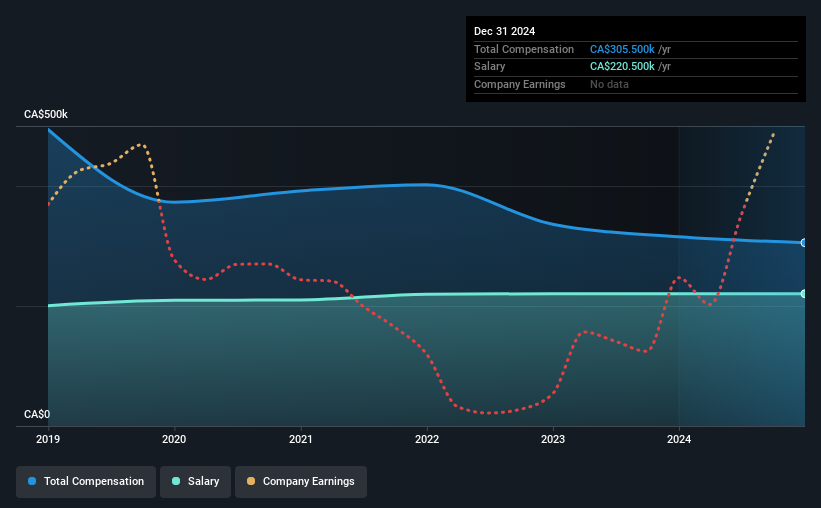821x508 pixels.
Task: Click the CA$220.500k salary value
Action: (622, 67)
